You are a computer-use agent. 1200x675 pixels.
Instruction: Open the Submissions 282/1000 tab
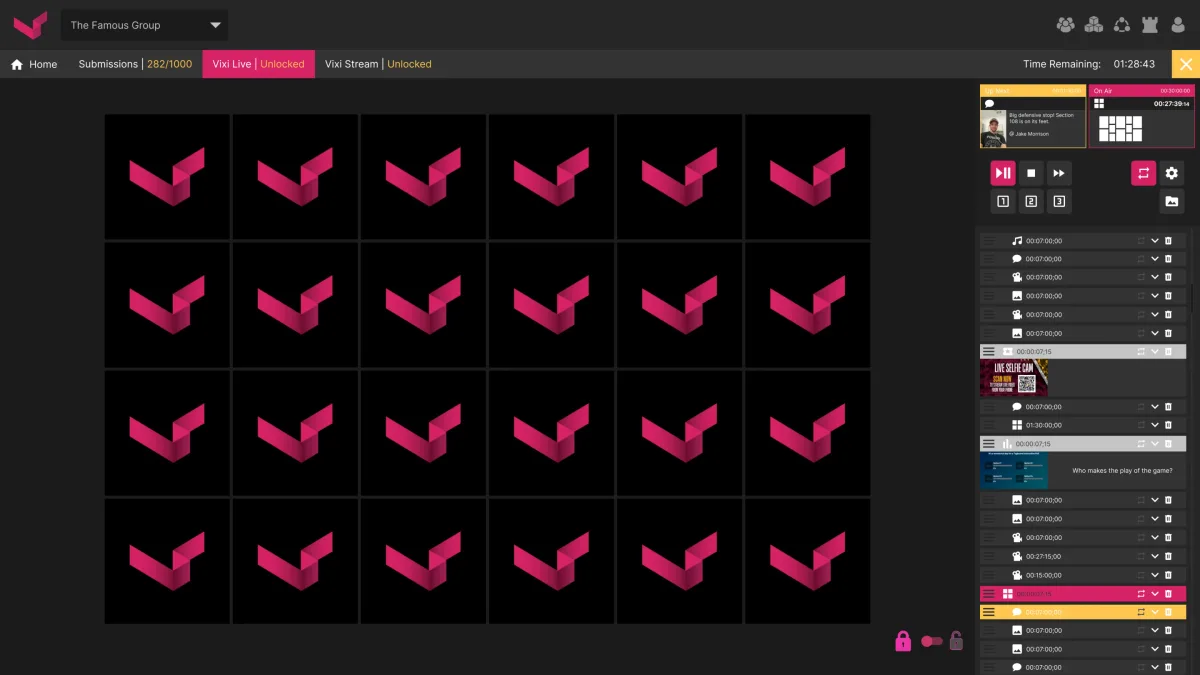pos(135,64)
